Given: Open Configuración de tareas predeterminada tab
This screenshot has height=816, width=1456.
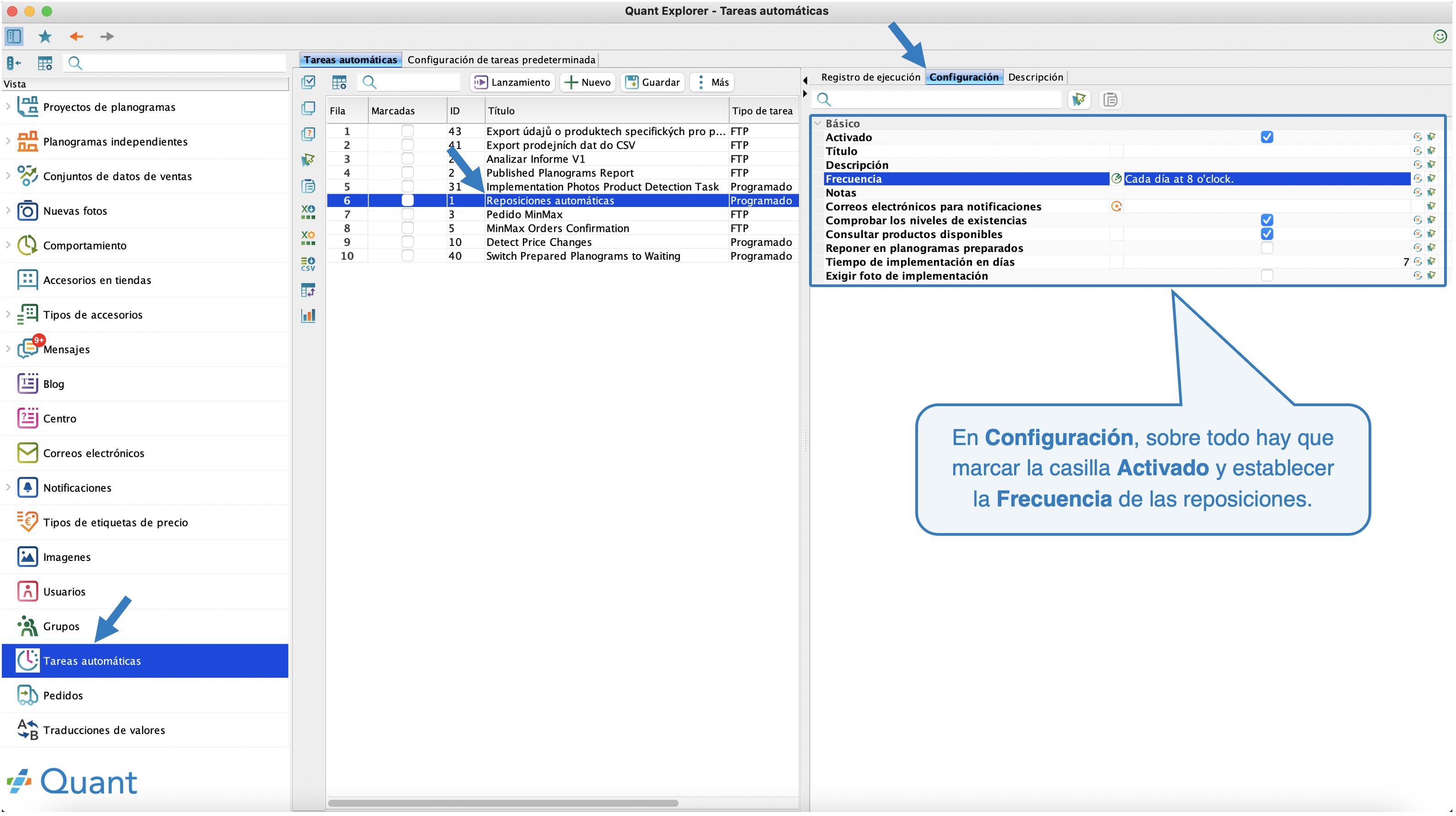Looking at the screenshot, I should point(501,60).
